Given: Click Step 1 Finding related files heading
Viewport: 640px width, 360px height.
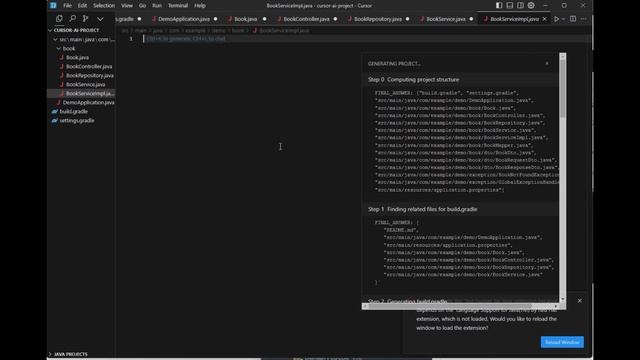Looking at the screenshot, I should (422, 209).
